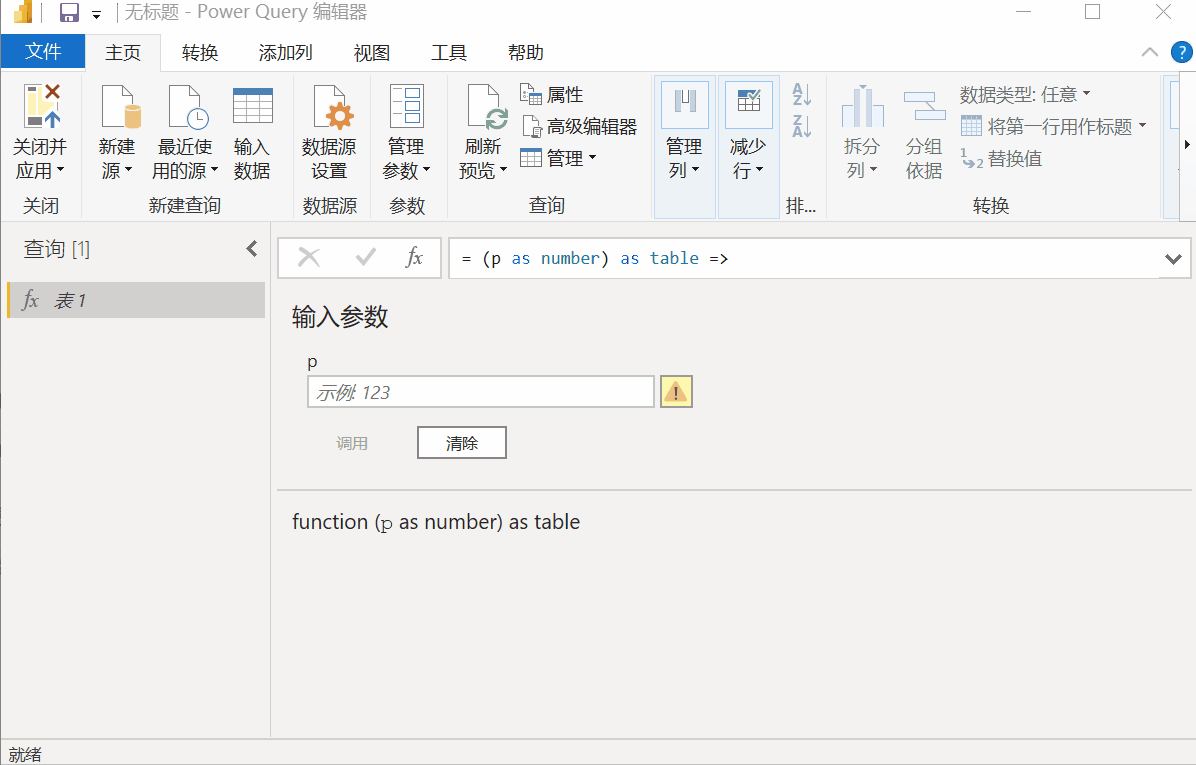Switch to the 工具 (Tools) tab
1196x765 pixels.
tap(448, 53)
